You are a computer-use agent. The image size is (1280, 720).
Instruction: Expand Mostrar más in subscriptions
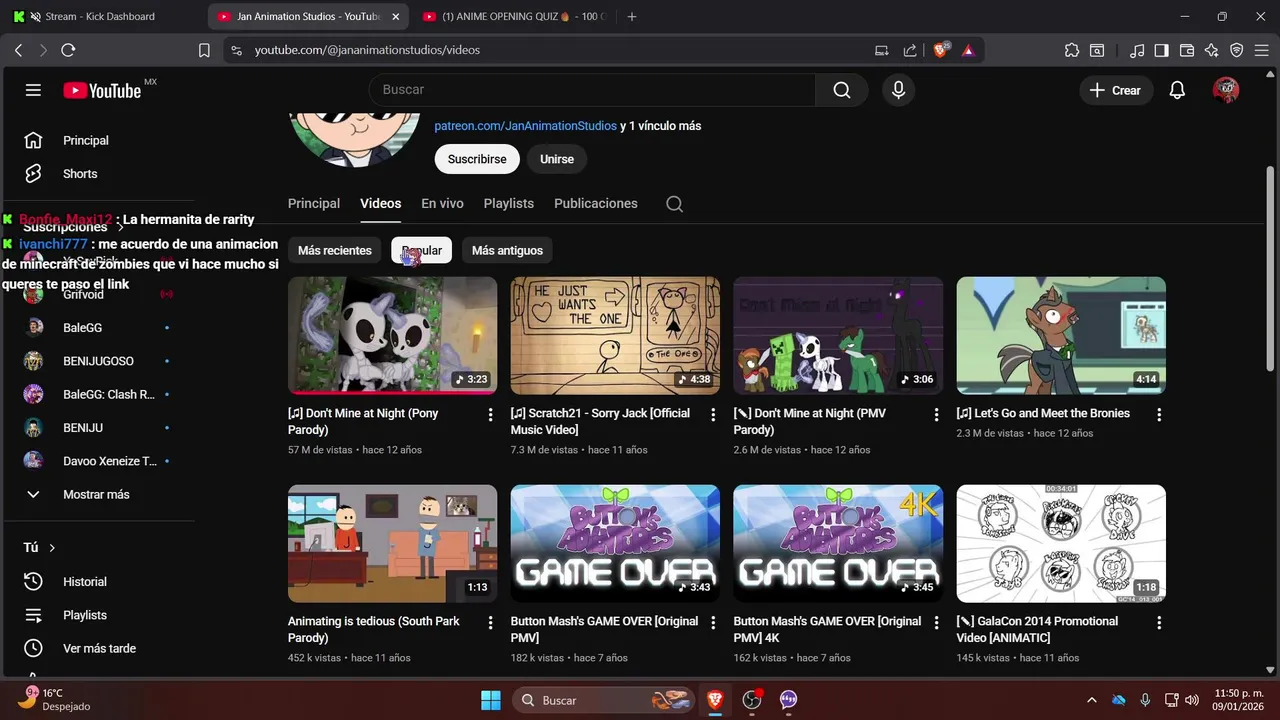[96, 495]
